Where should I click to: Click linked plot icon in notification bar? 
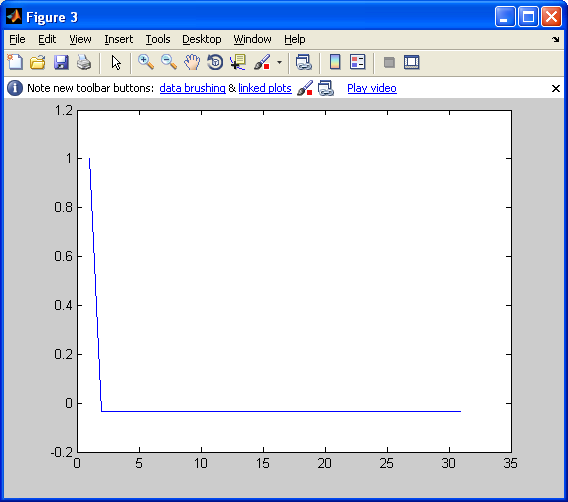[x=326, y=88]
